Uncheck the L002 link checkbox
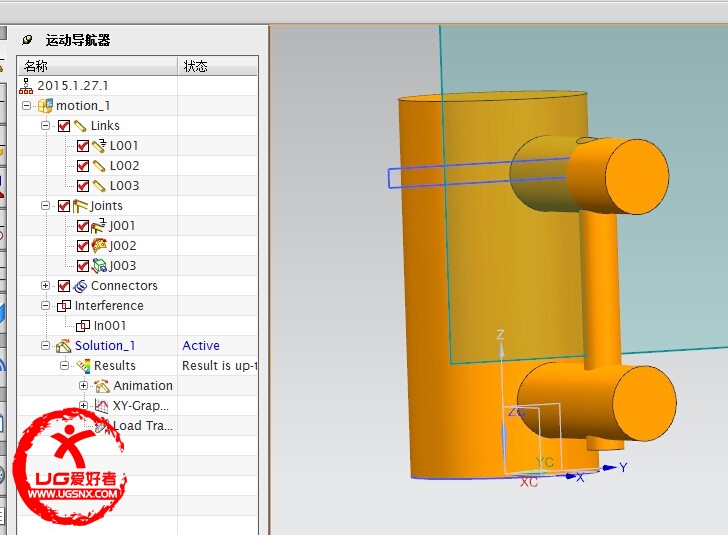The height and width of the screenshot is (535, 728). [83, 166]
